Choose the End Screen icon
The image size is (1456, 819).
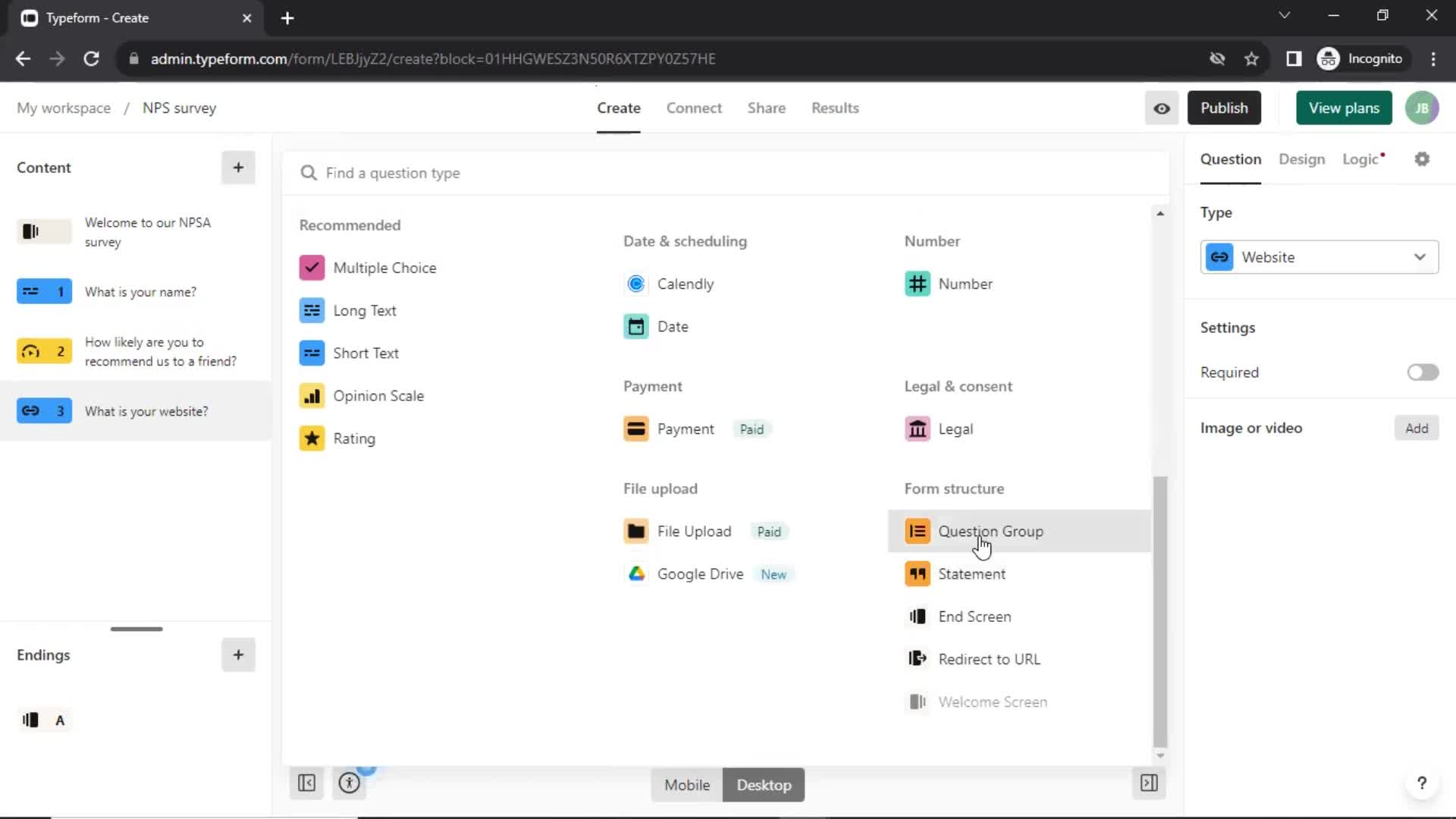pos(918,617)
